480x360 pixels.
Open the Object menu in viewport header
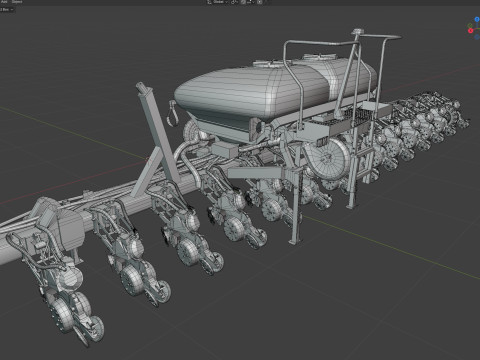tap(17, 2)
